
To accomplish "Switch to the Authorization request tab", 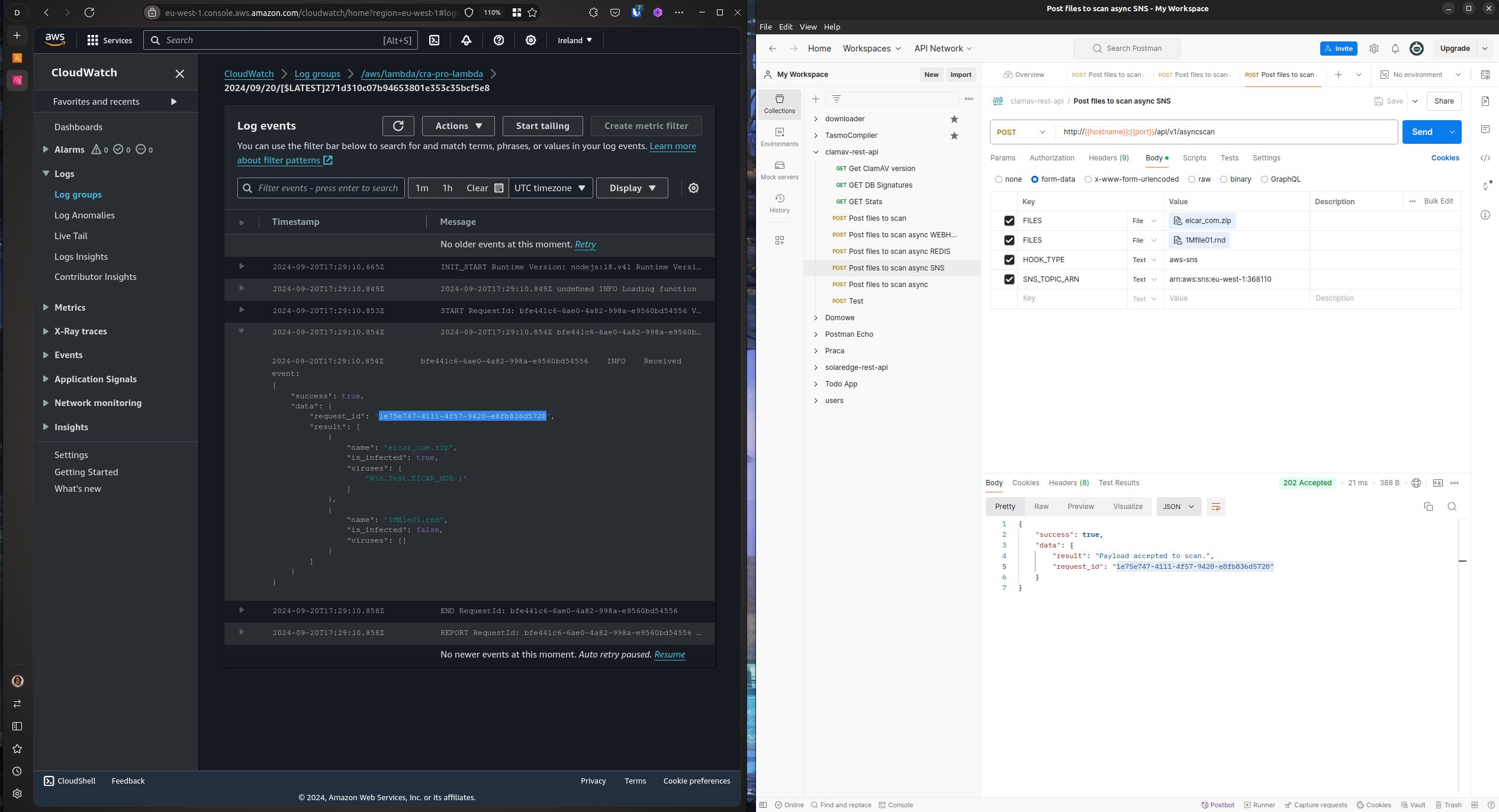I will click(1051, 158).
